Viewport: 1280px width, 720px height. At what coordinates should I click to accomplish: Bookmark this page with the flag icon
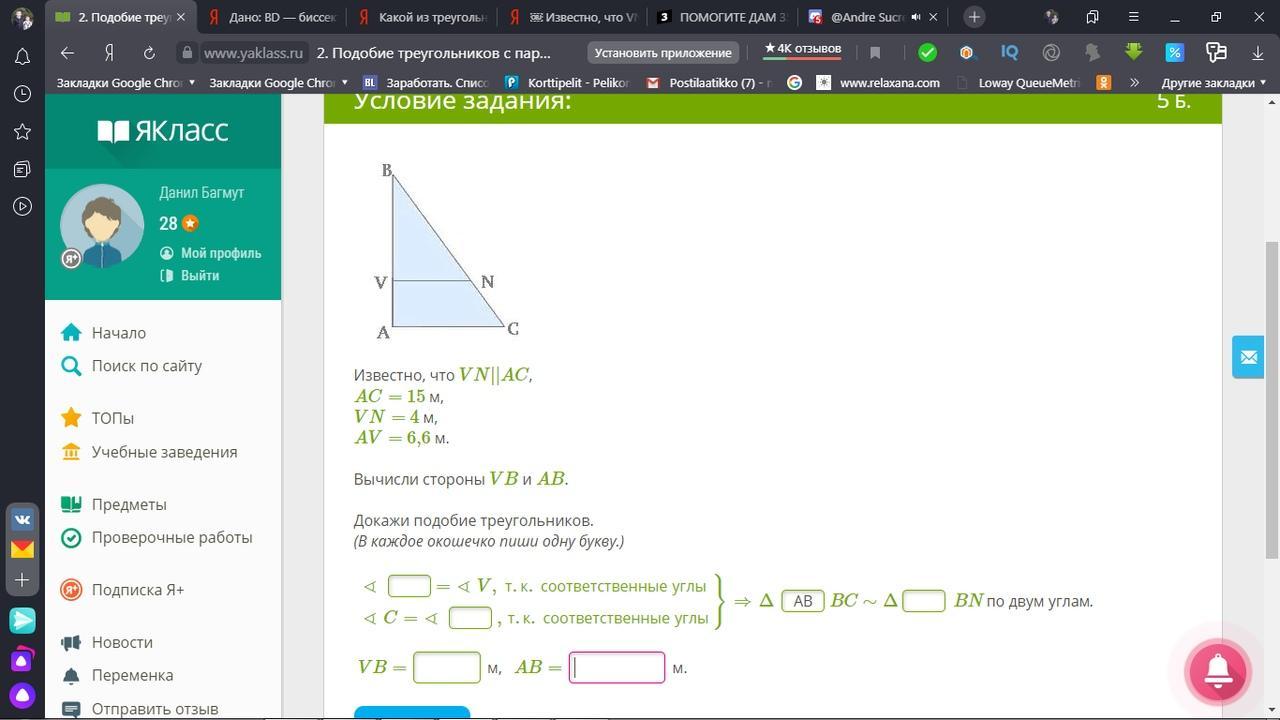tap(875, 53)
